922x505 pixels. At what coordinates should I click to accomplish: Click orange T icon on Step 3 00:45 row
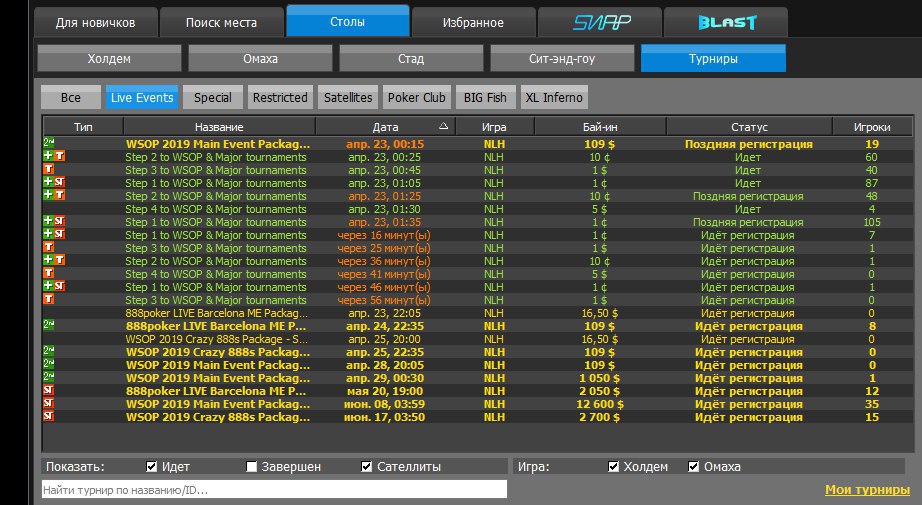coord(48,170)
